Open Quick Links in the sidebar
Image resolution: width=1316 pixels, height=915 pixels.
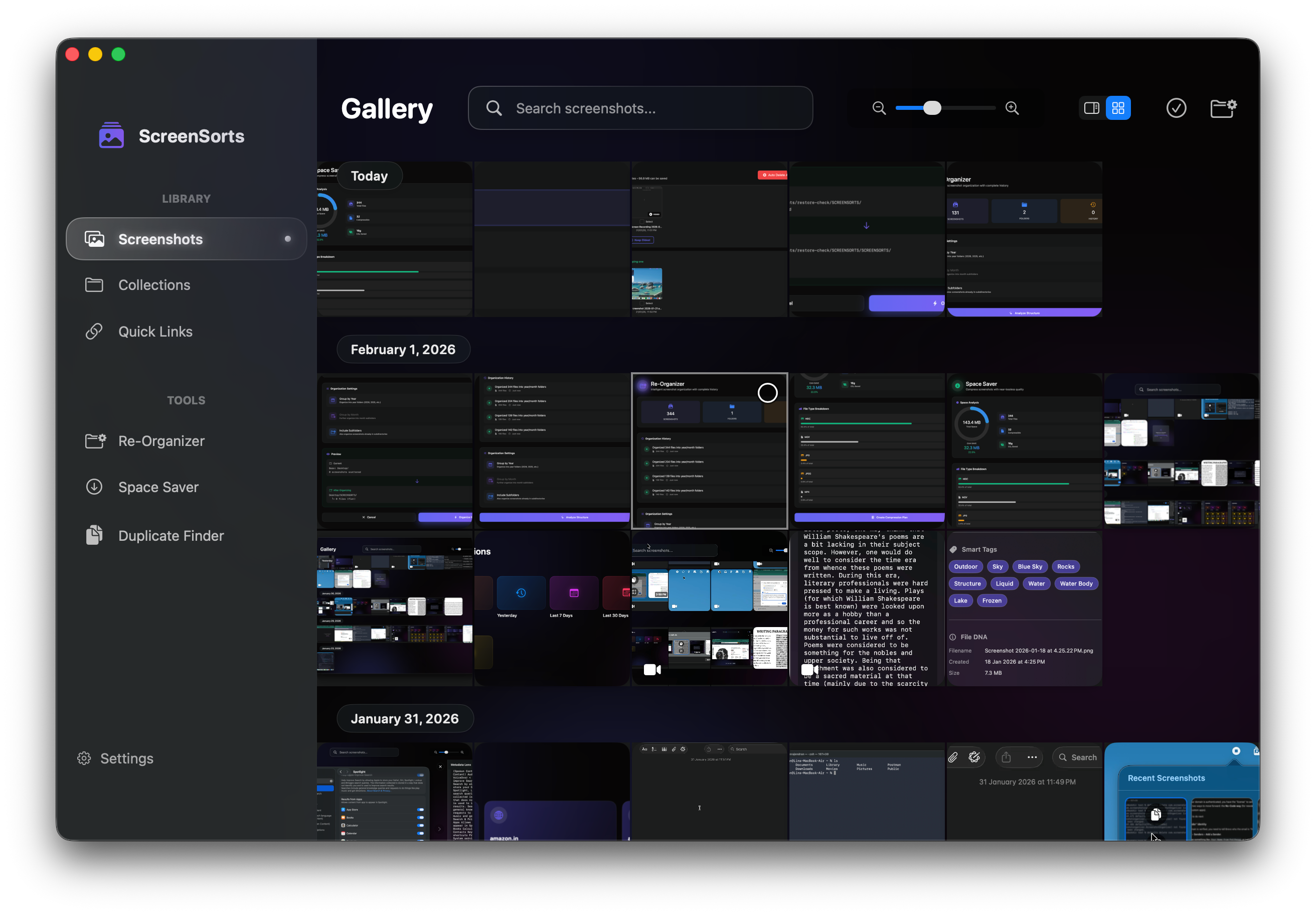click(155, 332)
